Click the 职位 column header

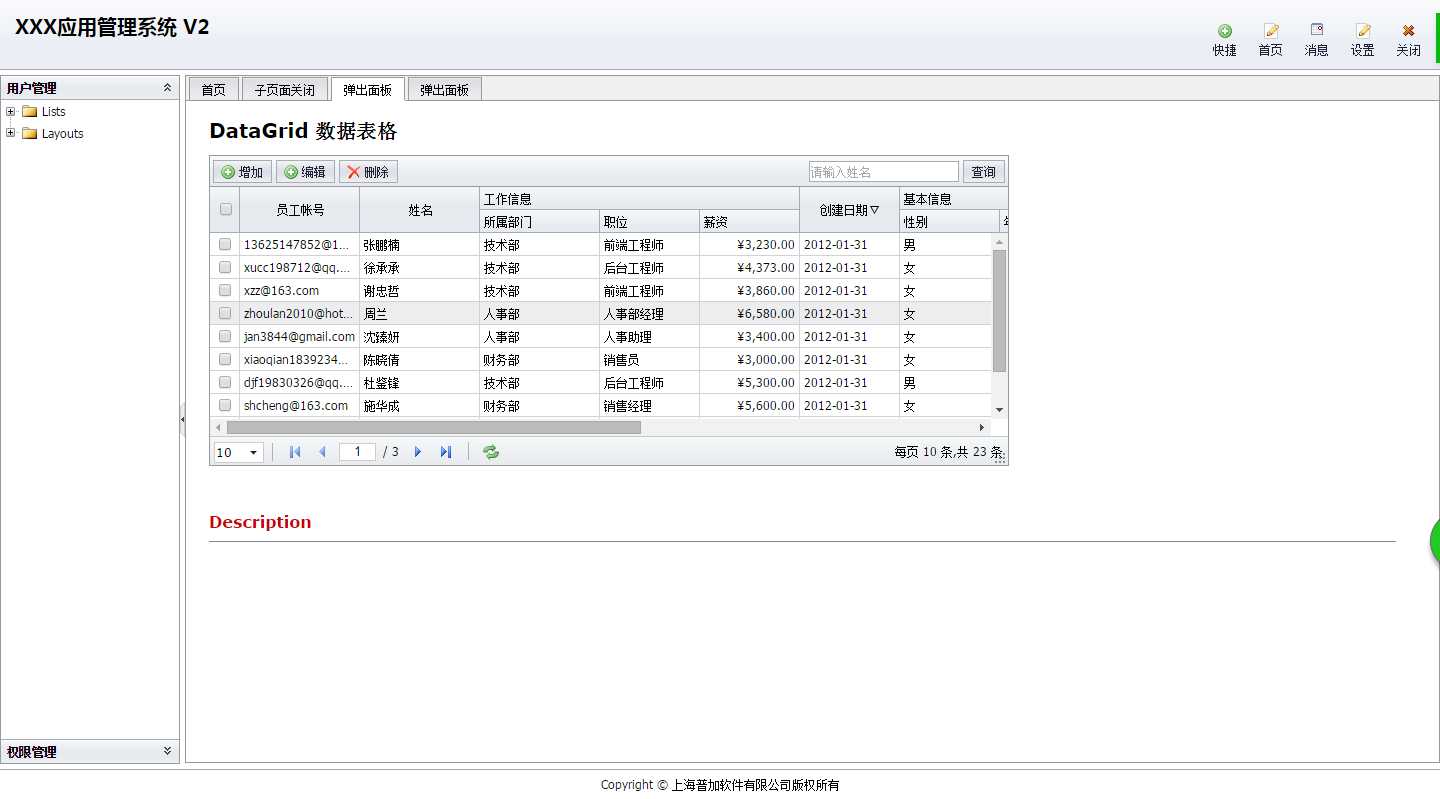649,222
